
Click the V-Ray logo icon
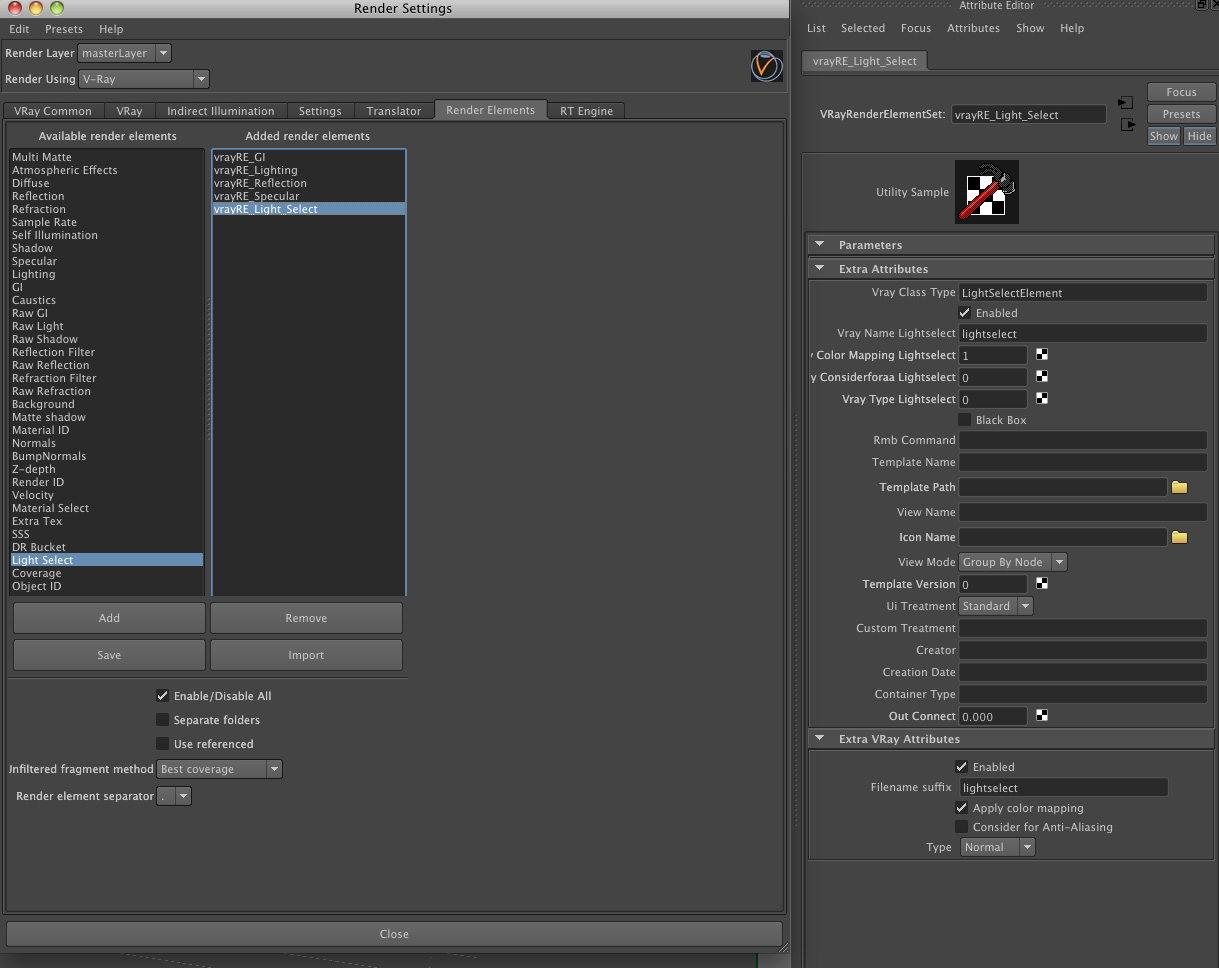click(x=767, y=66)
